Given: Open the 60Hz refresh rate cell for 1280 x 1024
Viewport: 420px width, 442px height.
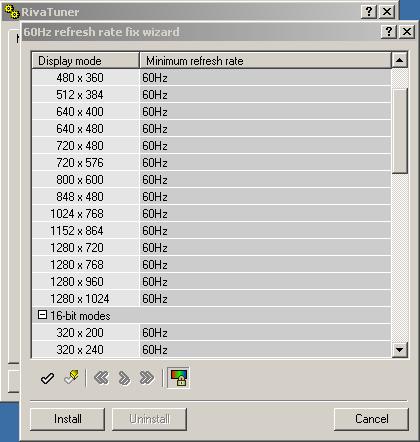Looking at the screenshot, I should pos(265,299).
